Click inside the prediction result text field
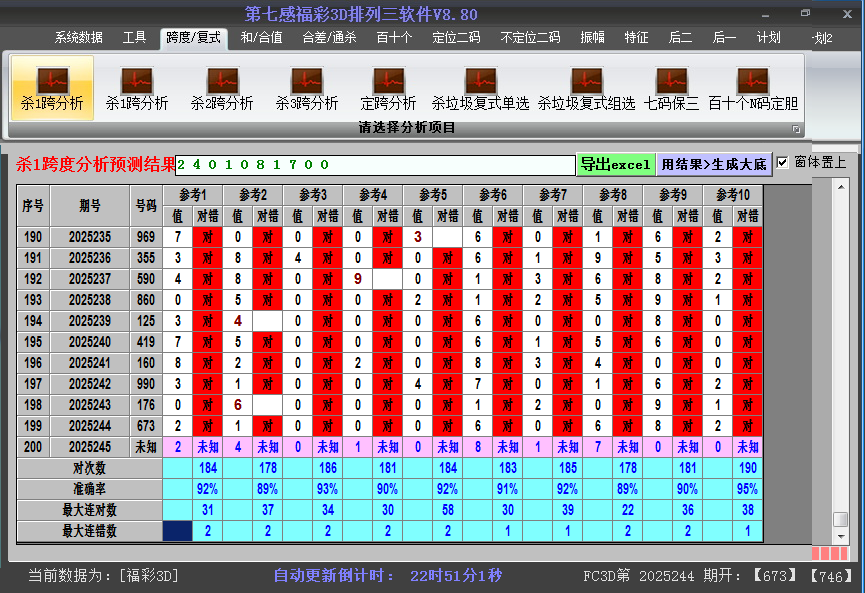This screenshot has width=865, height=593. click(x=375, y=165)
